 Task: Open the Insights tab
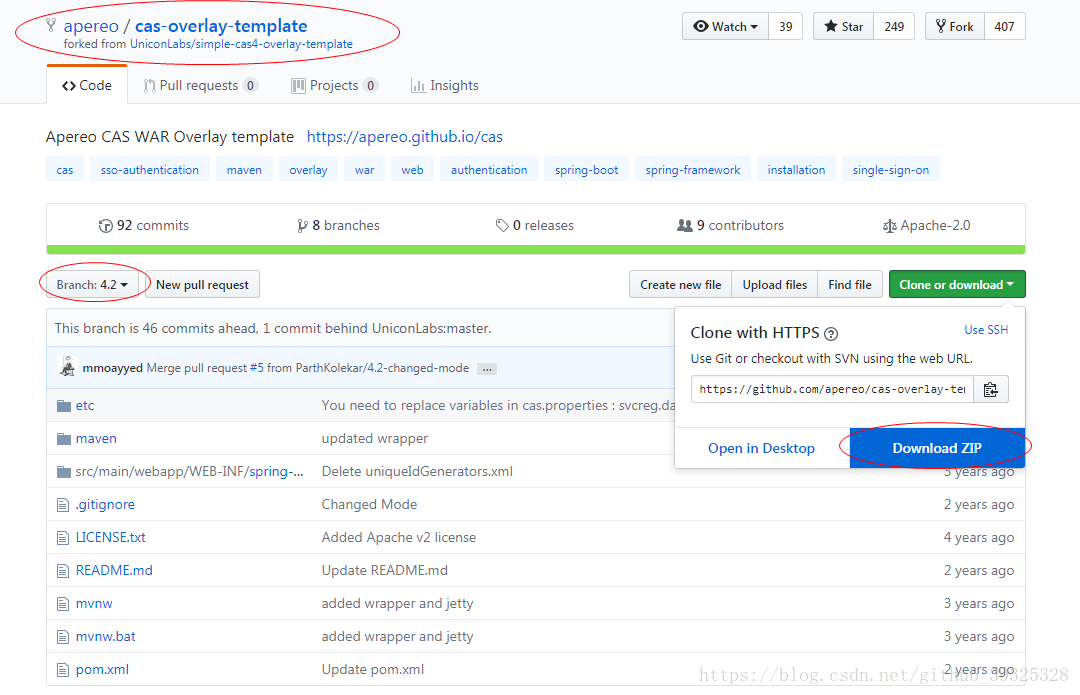pyautogui.click(x=444, y=85)
